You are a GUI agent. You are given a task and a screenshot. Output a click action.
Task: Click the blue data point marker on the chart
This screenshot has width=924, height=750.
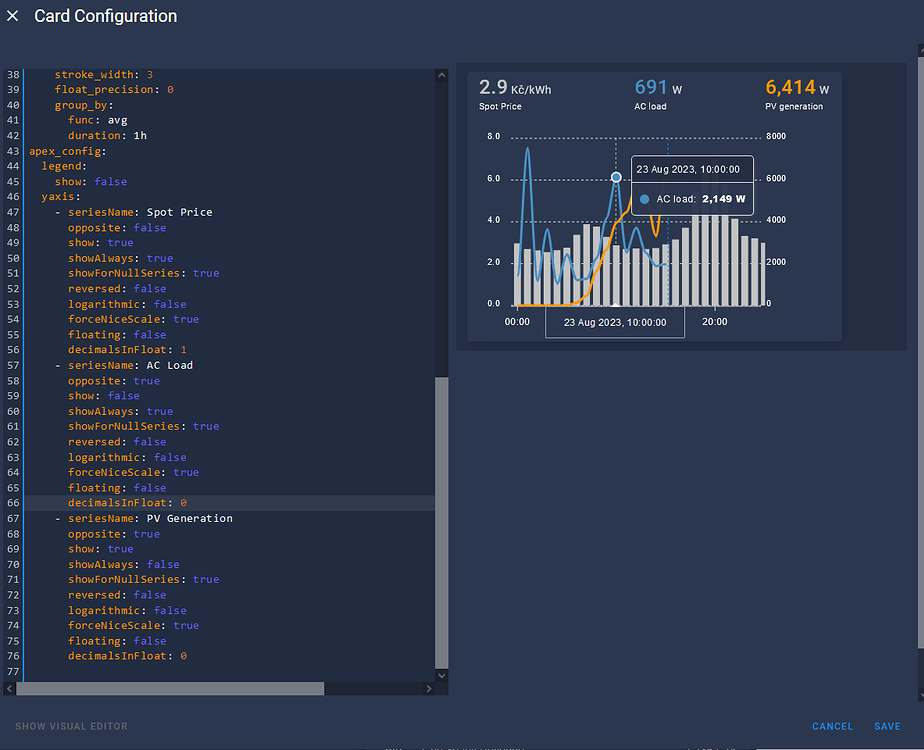[x=614, y=177]
